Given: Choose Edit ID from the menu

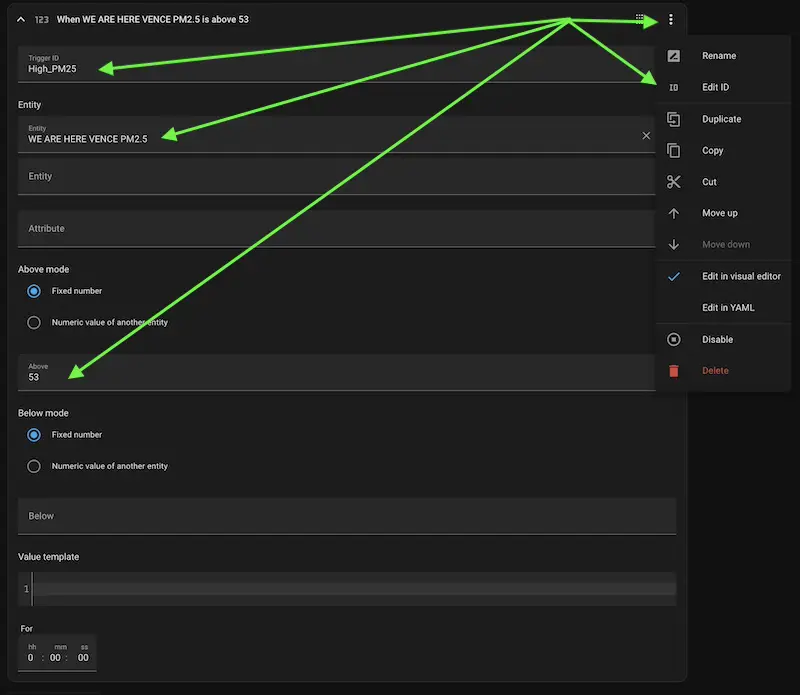Looking at the screenshot, I should point(715,88).
